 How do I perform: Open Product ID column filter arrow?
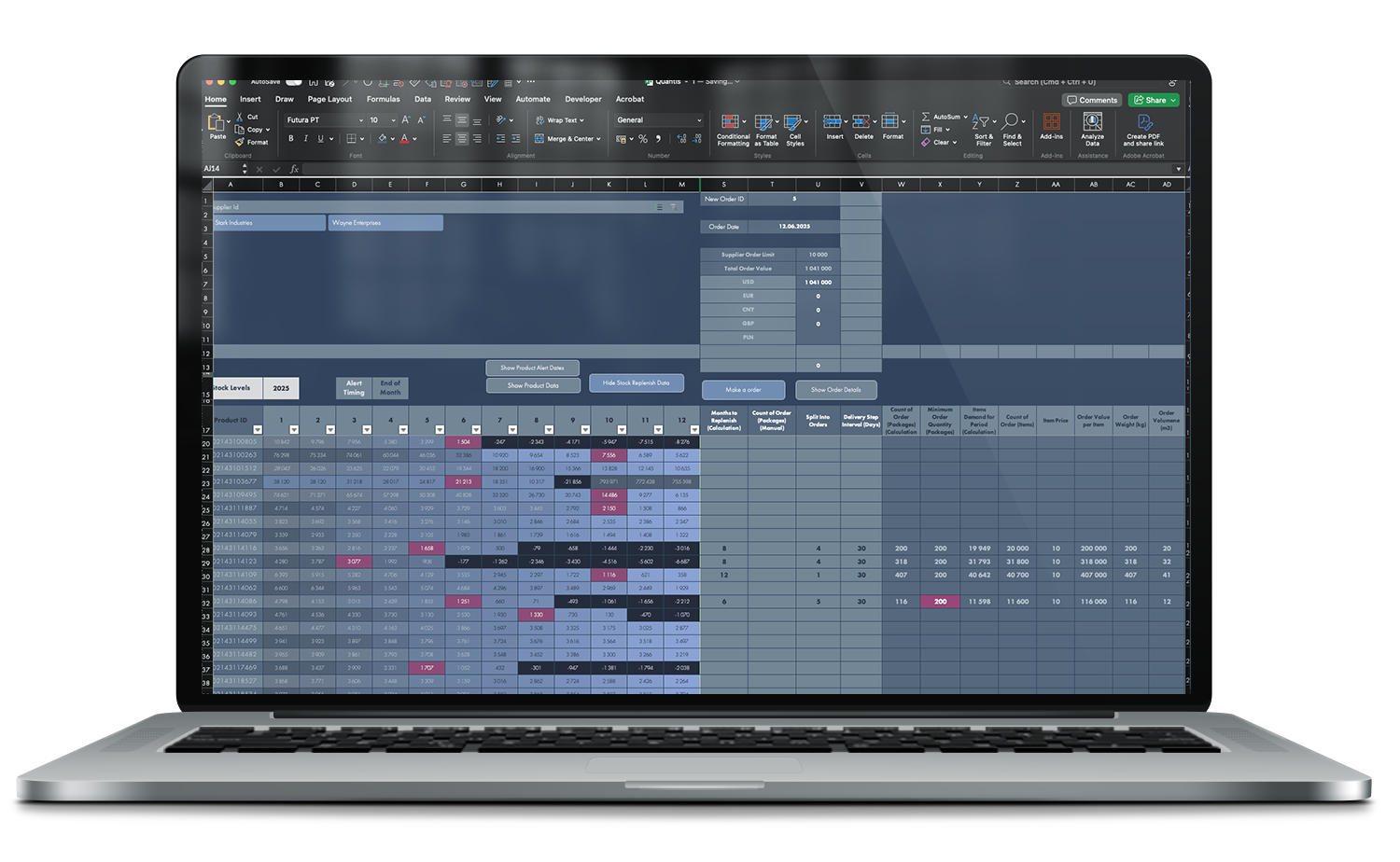[258, 430]
